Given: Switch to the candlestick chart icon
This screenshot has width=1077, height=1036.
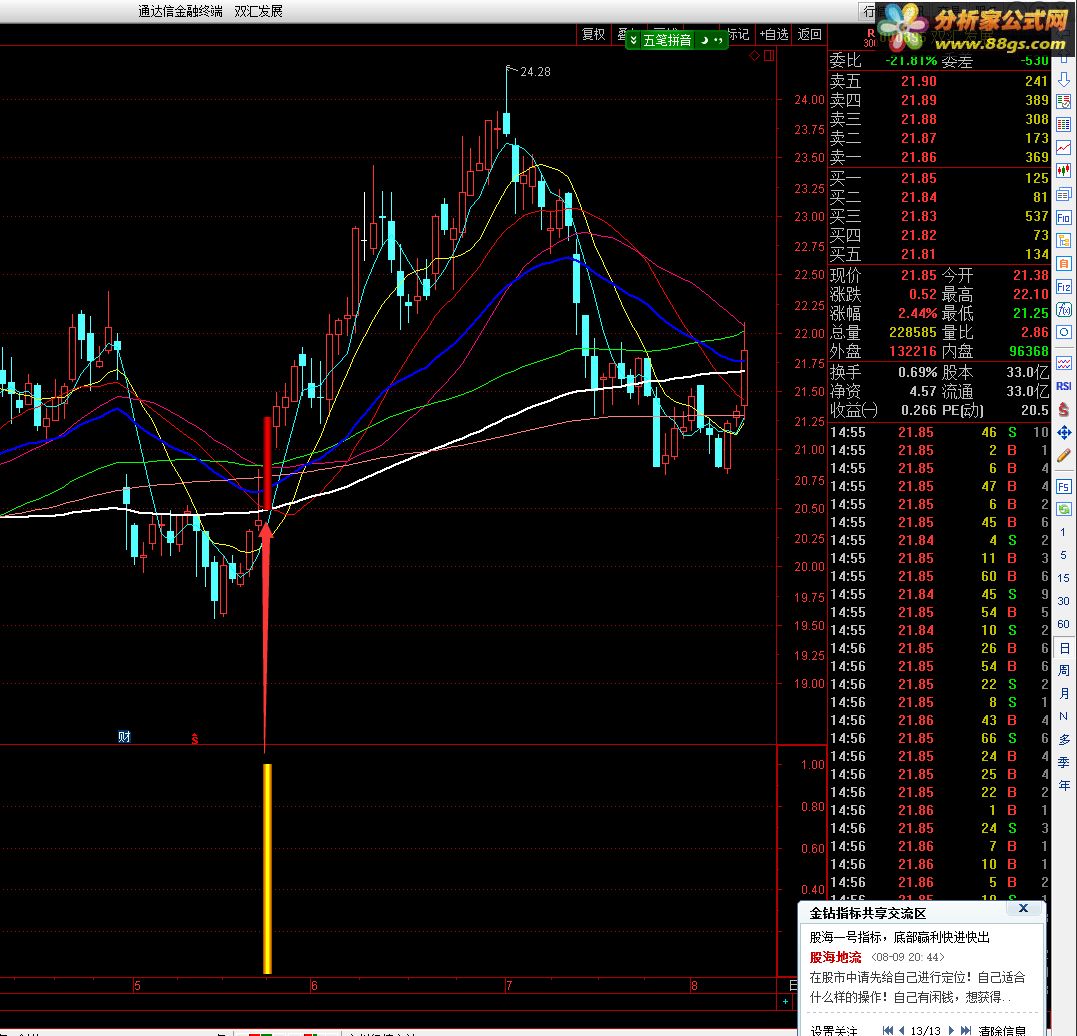Looking at the screenshot, I should pyautogui.click(x=1063, y=170).
